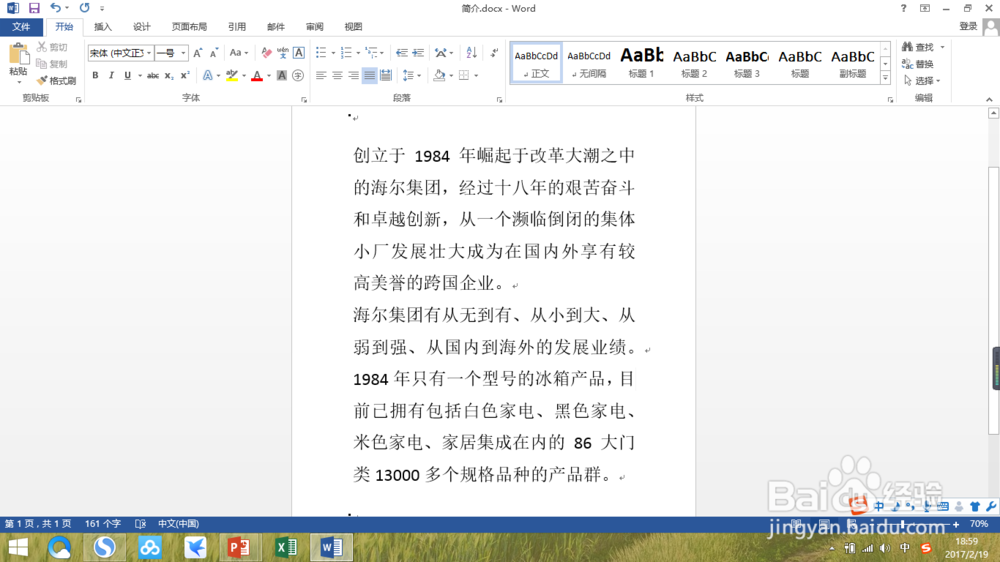Expand the styles gallery

(885, 78)
